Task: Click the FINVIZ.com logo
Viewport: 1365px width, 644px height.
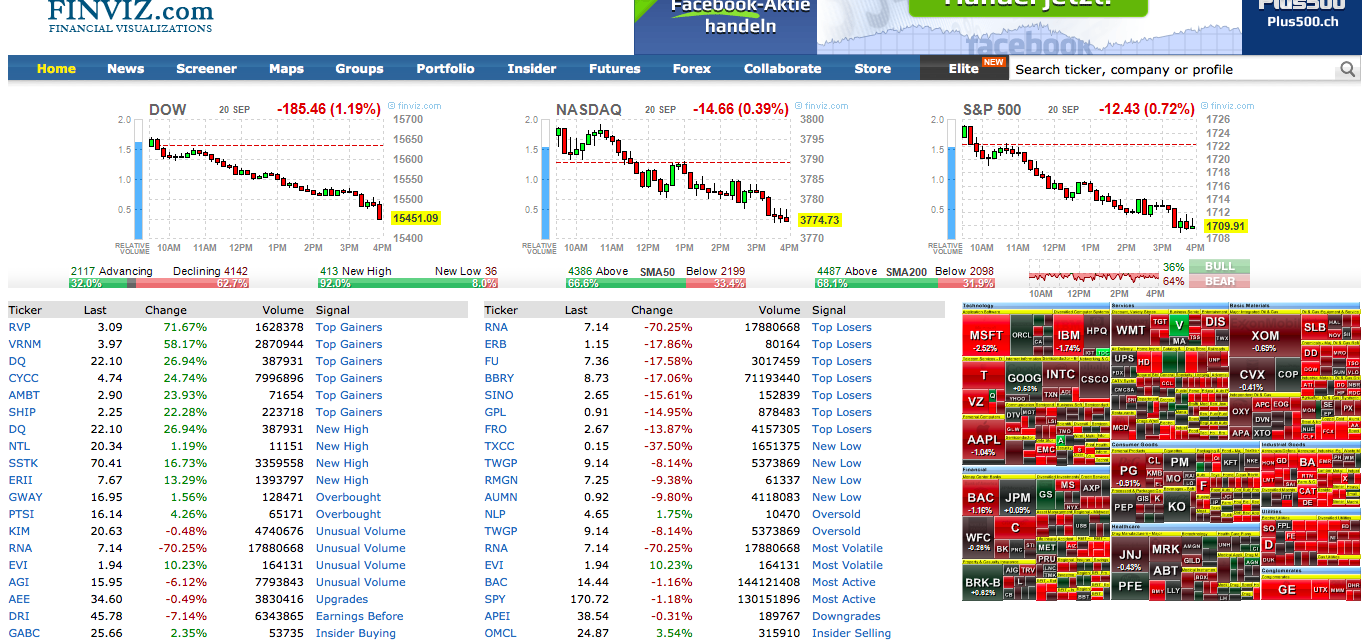Action: click(130, 16)
